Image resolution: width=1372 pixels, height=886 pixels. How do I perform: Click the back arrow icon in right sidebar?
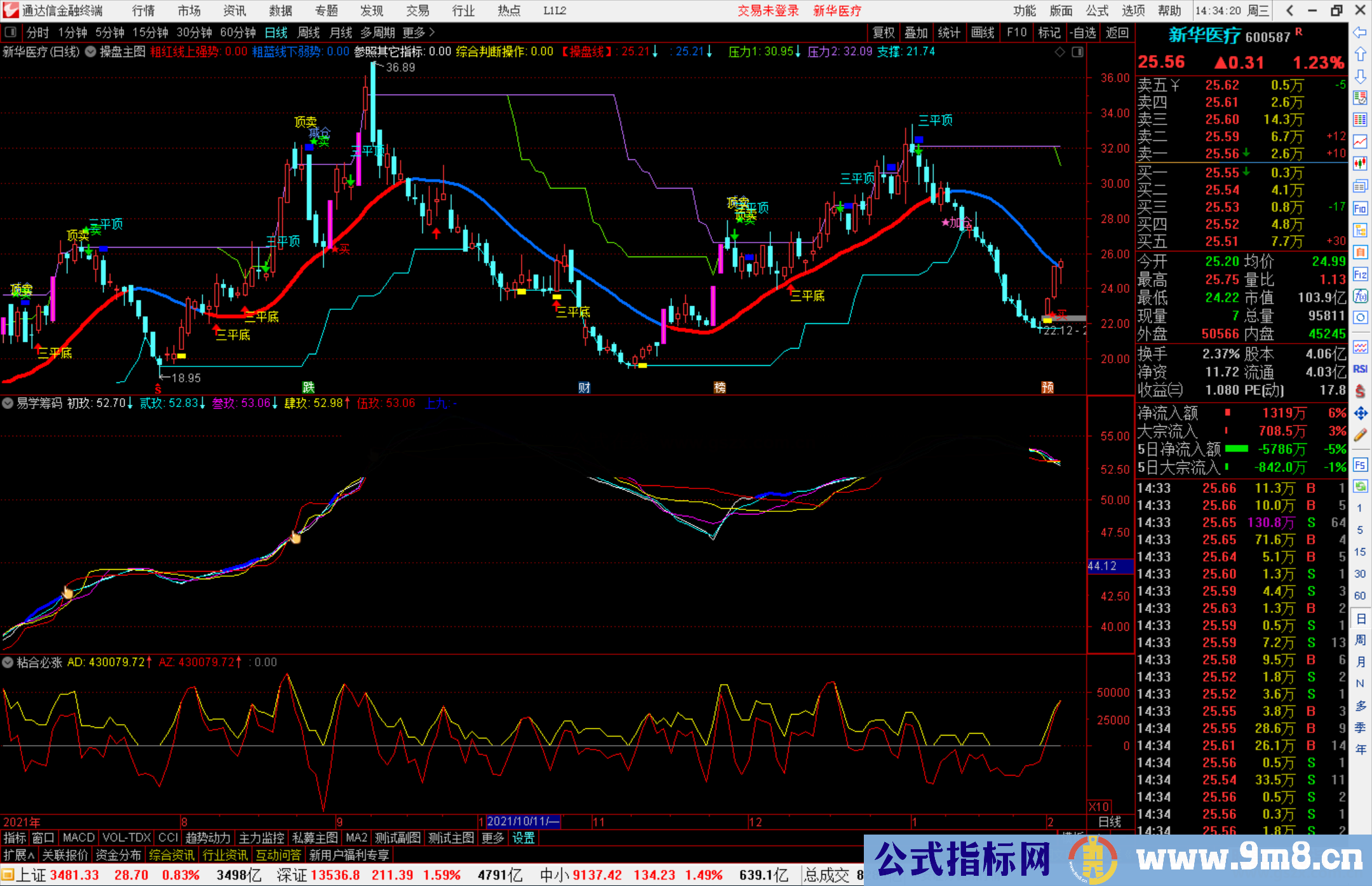(x=1360, y=32)
